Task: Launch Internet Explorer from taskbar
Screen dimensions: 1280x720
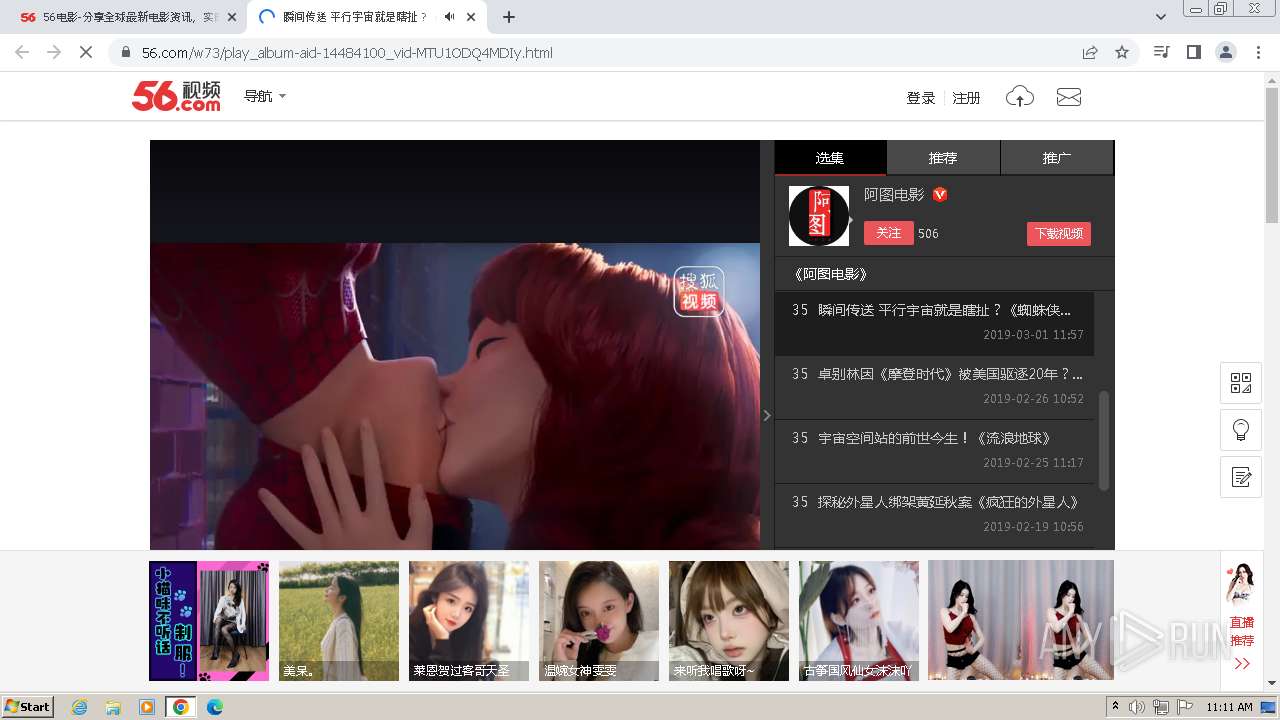Action: pos(80,707)
